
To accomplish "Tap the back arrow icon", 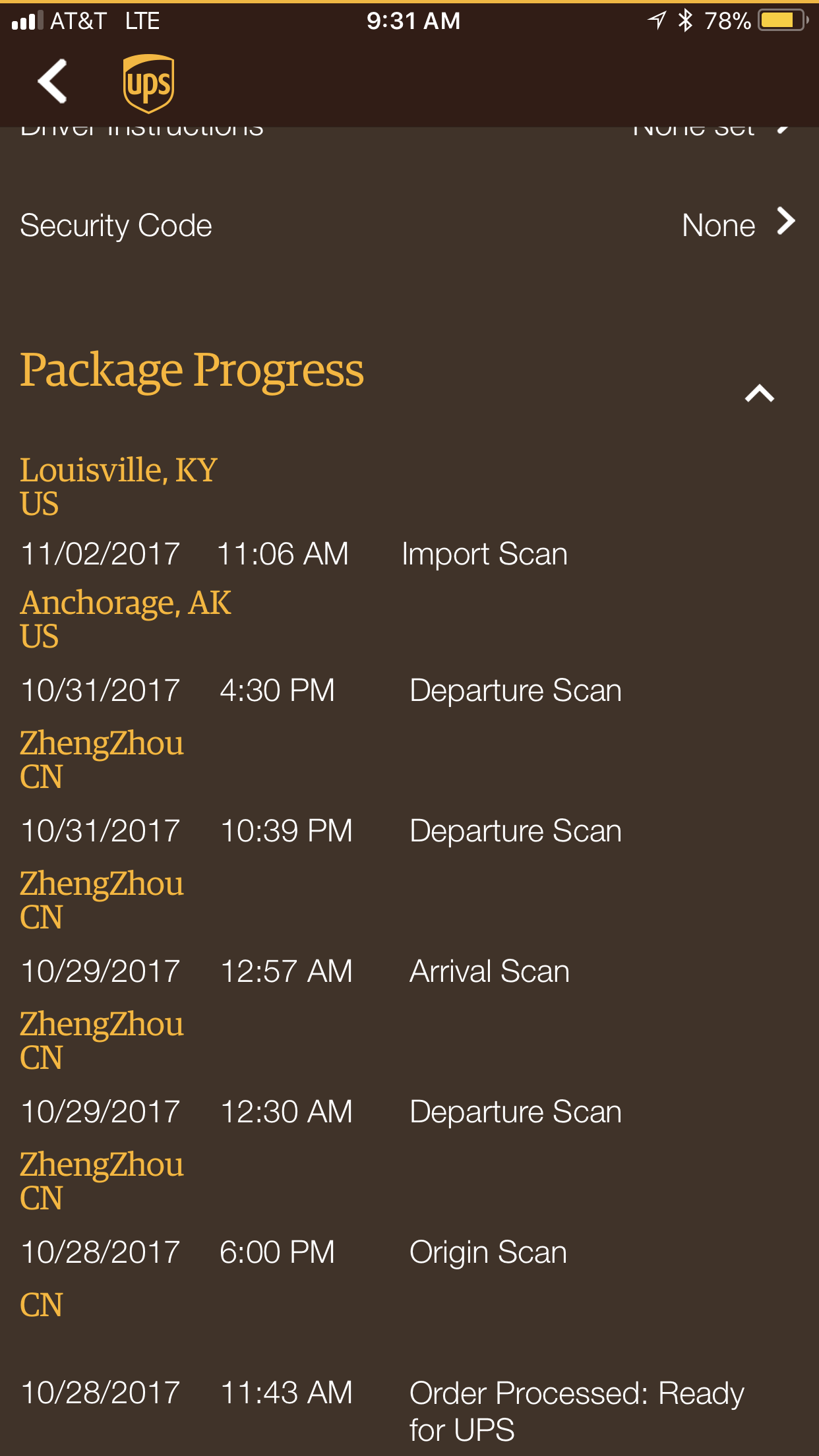I will [53, 82].
